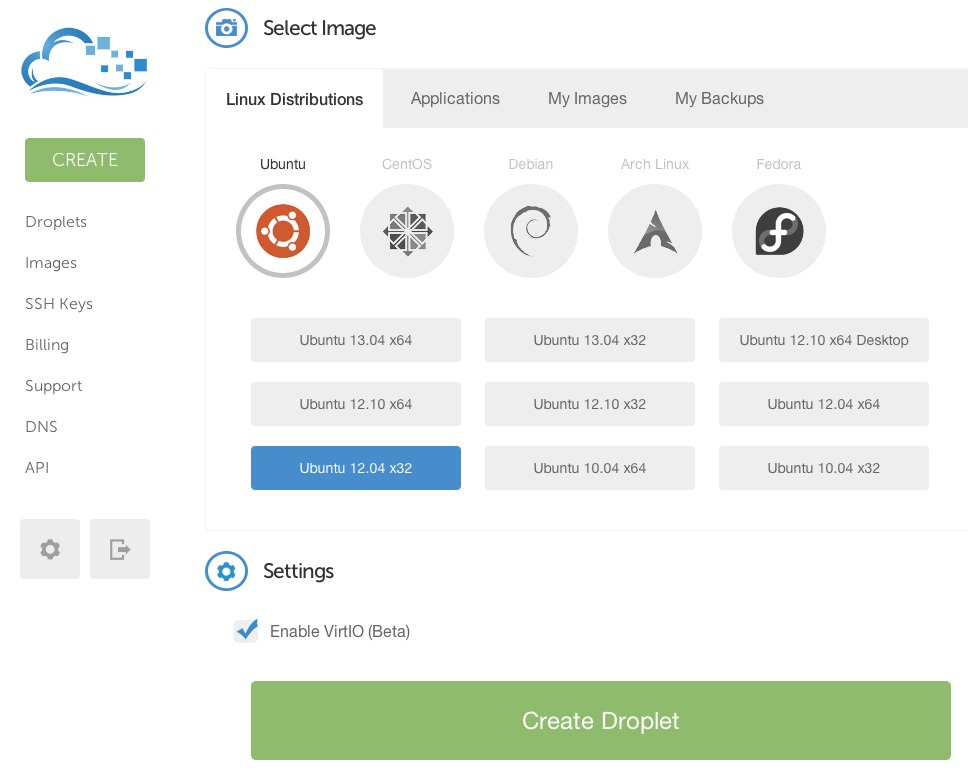Click the DigitalOcean cloud logo
This screenshot has height=770, width=968.
85,62
